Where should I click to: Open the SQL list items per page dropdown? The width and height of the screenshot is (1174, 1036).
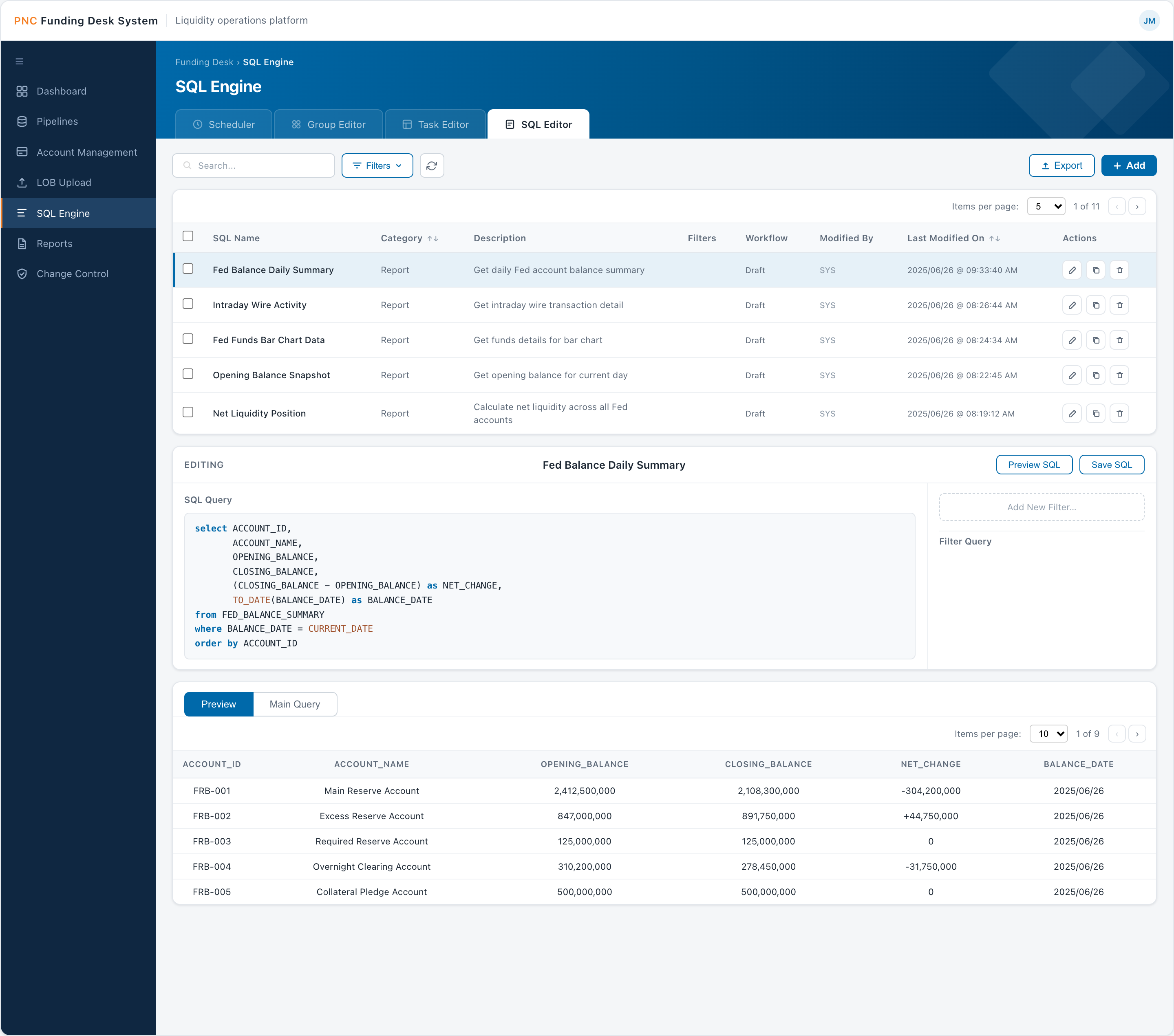pos(1046,207)
